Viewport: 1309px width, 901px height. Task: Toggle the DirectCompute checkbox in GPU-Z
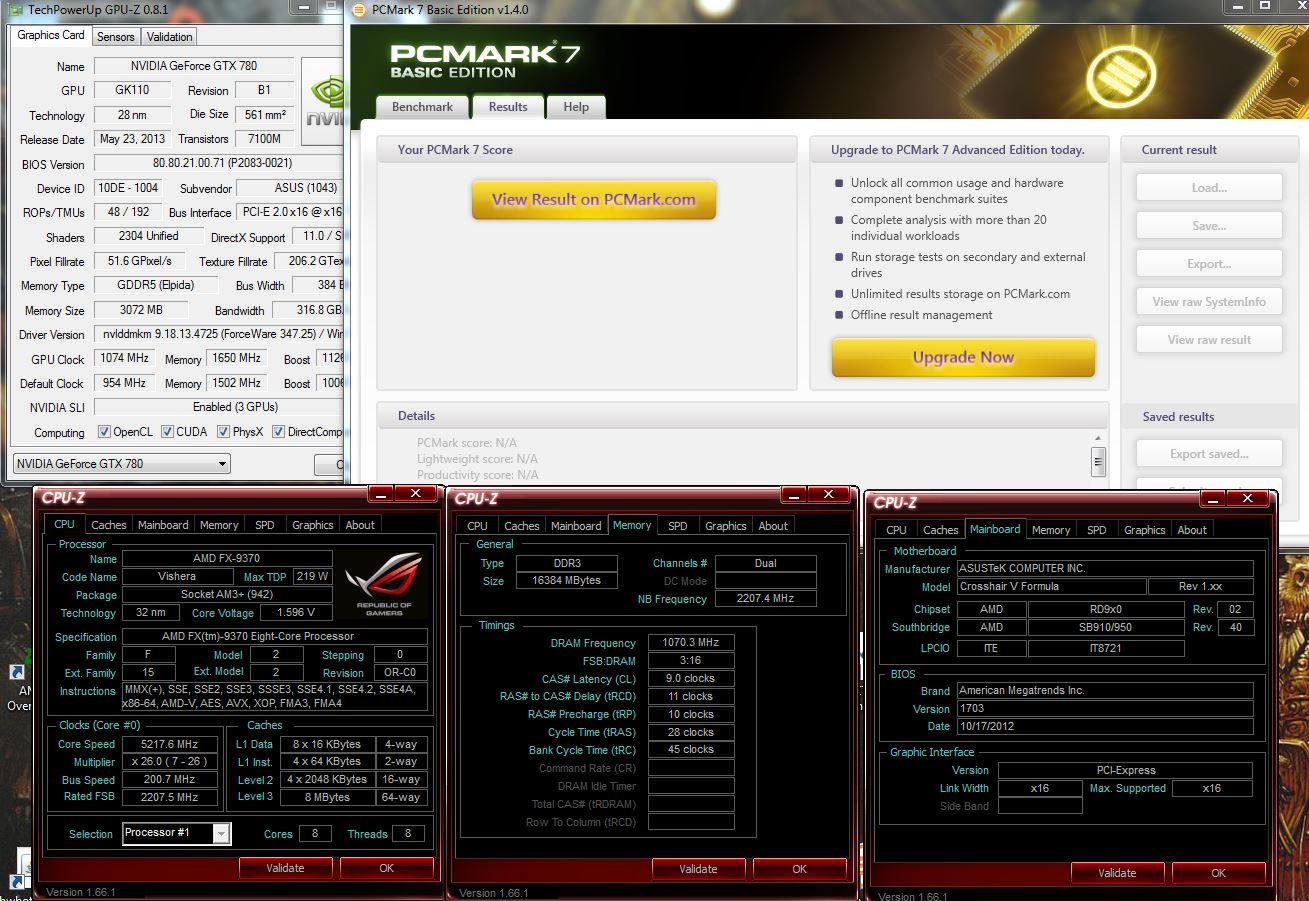click(278, 432)
